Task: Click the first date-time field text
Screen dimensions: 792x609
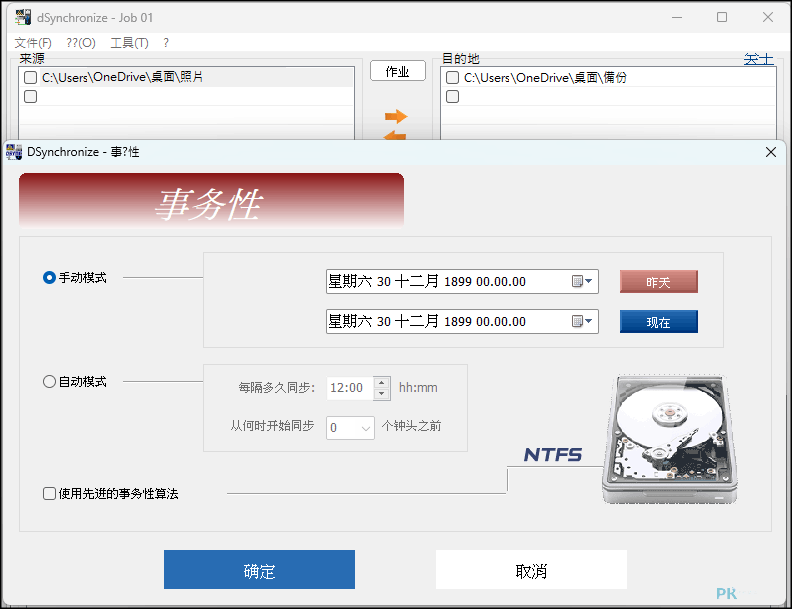Action: (x=427, y=281)
